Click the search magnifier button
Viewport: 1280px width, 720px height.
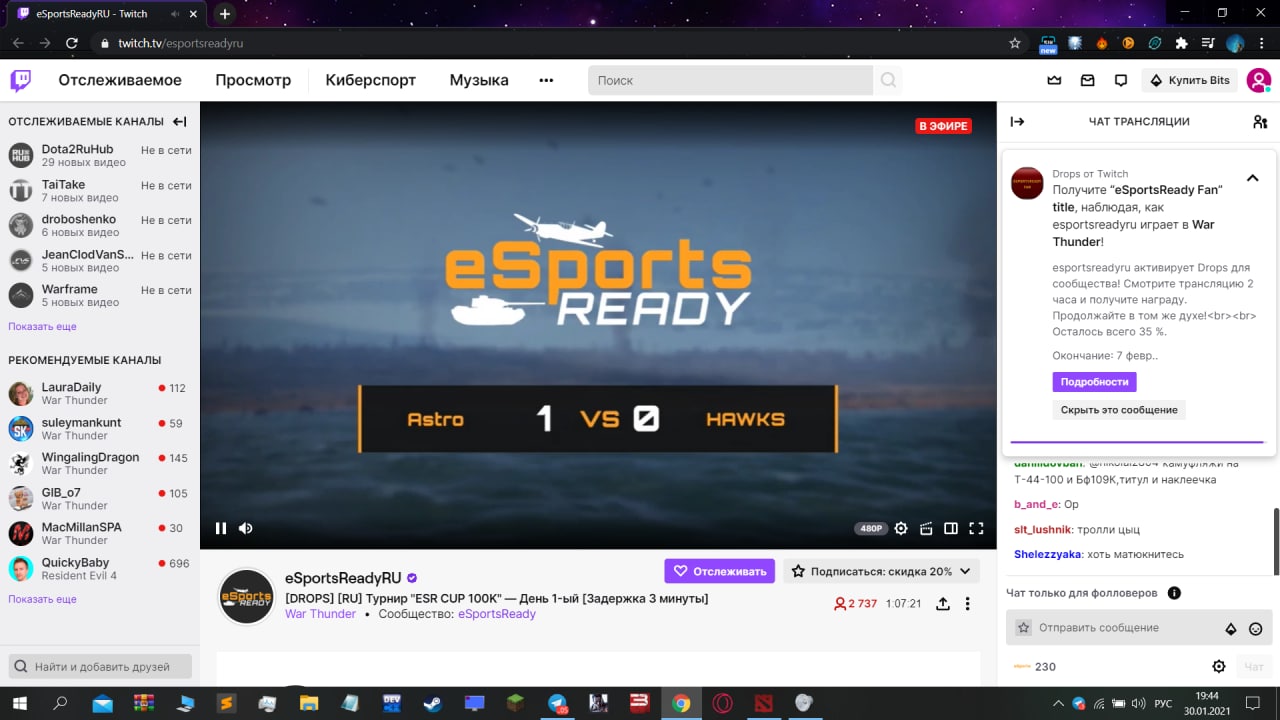click(x=888, y=80)
